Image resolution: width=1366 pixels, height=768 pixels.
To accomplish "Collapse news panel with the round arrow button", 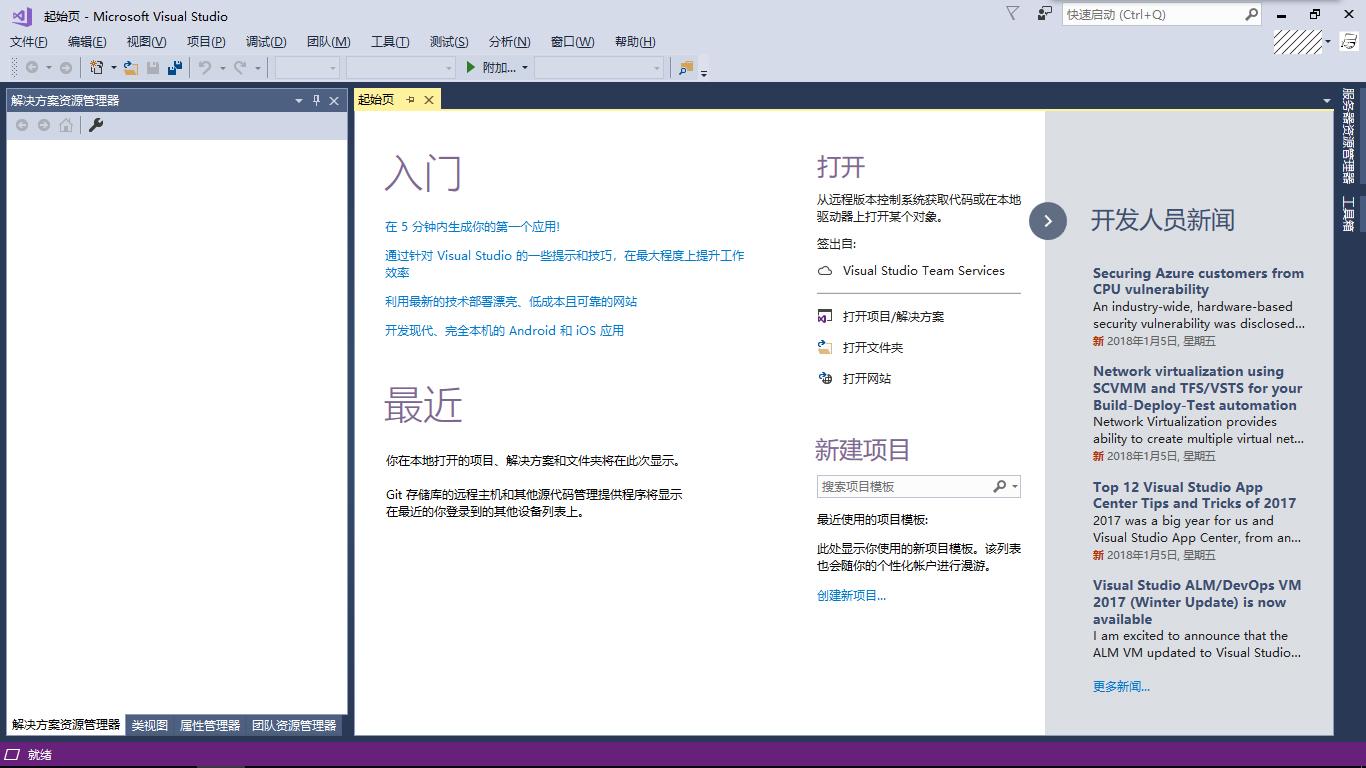I will [x=1048, y=221].
